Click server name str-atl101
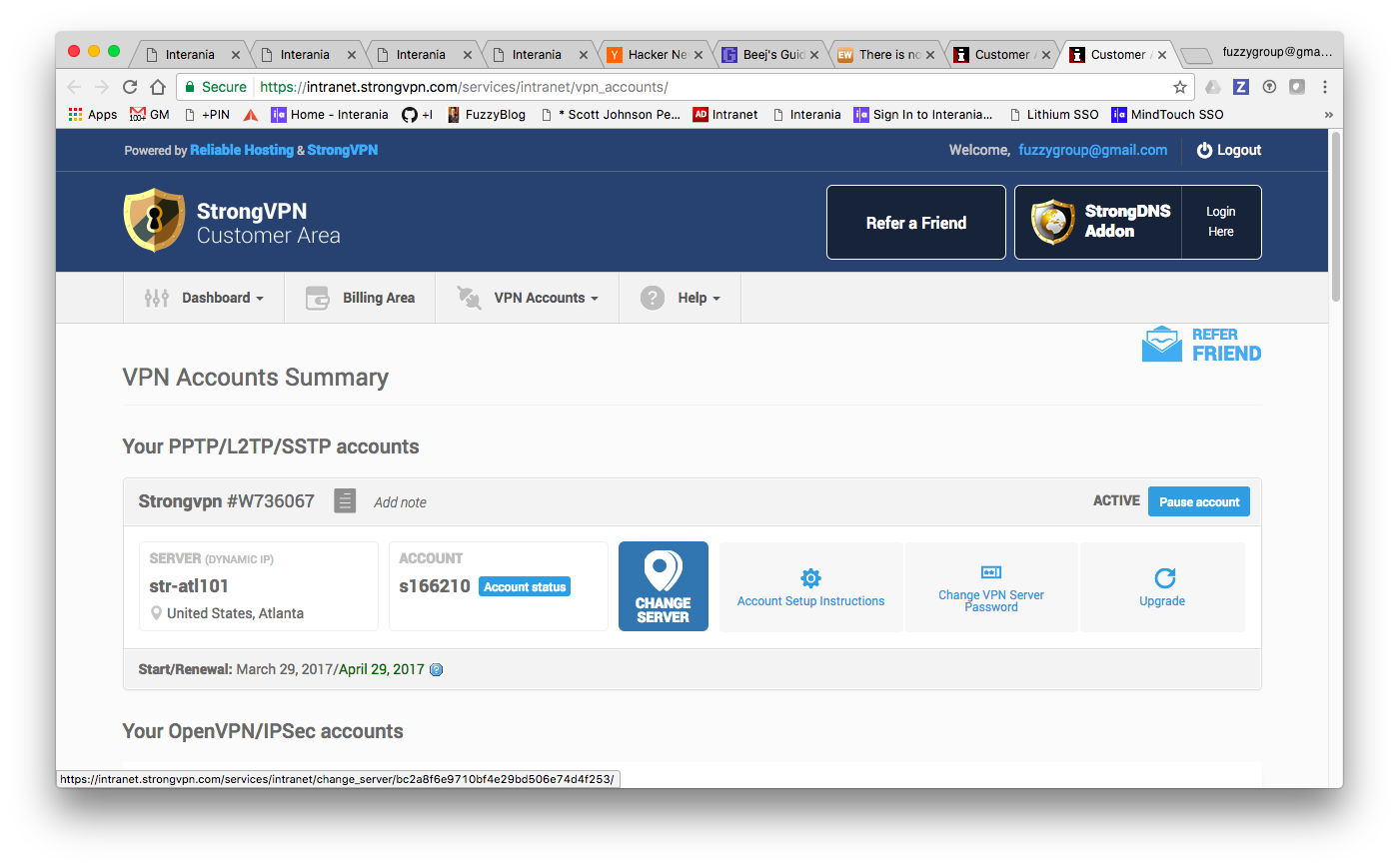The width and height of the screenshot is (1399, 868). click(x=189, y=586)
